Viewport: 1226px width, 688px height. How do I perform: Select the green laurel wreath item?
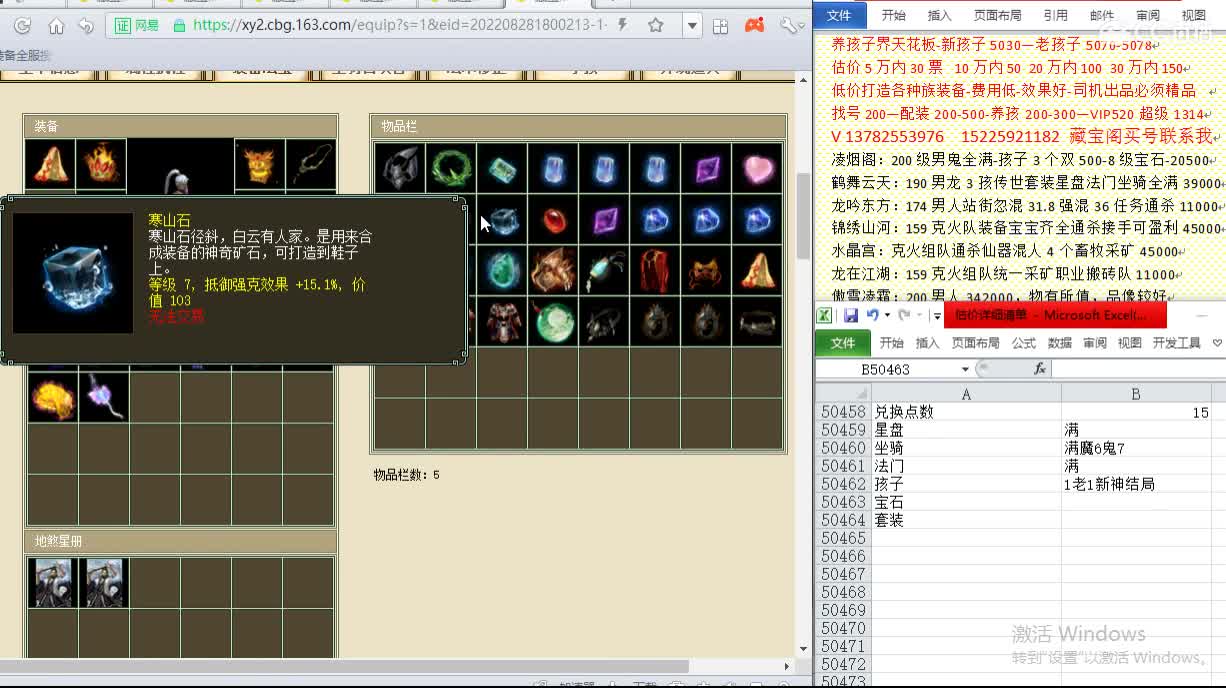[451, 169]
